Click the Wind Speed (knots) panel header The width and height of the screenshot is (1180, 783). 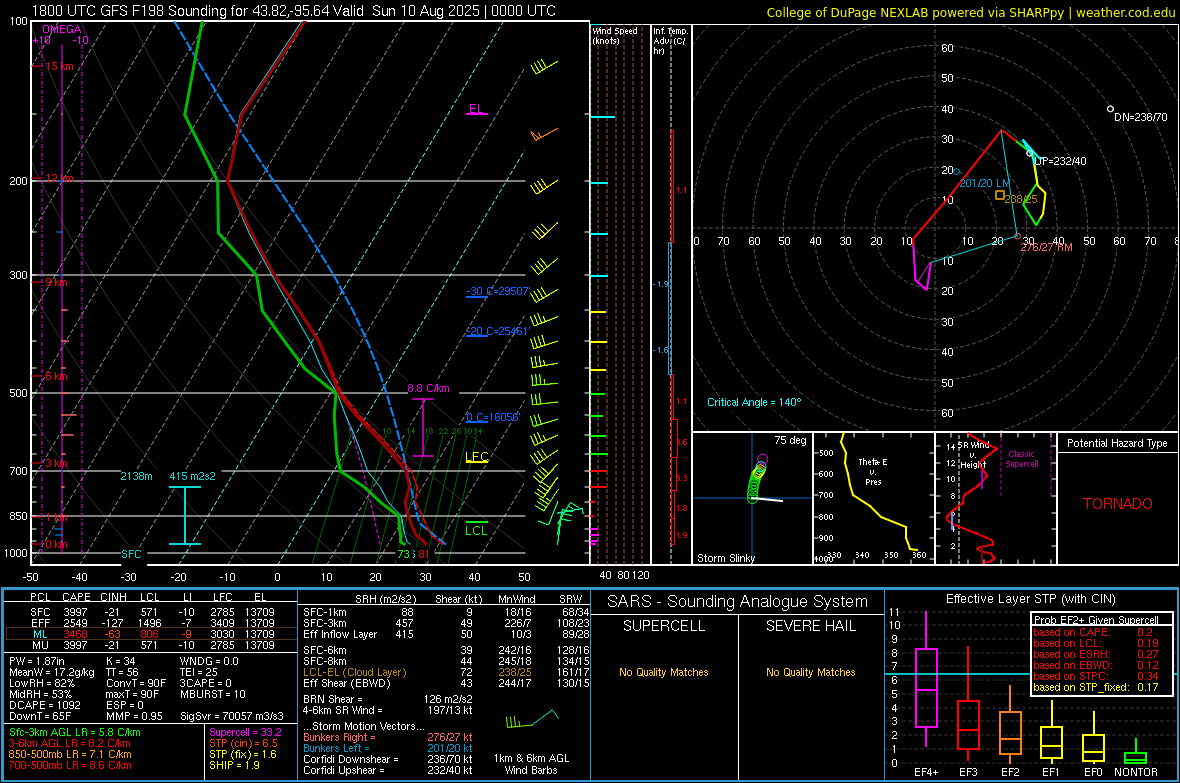pos(614,35)
